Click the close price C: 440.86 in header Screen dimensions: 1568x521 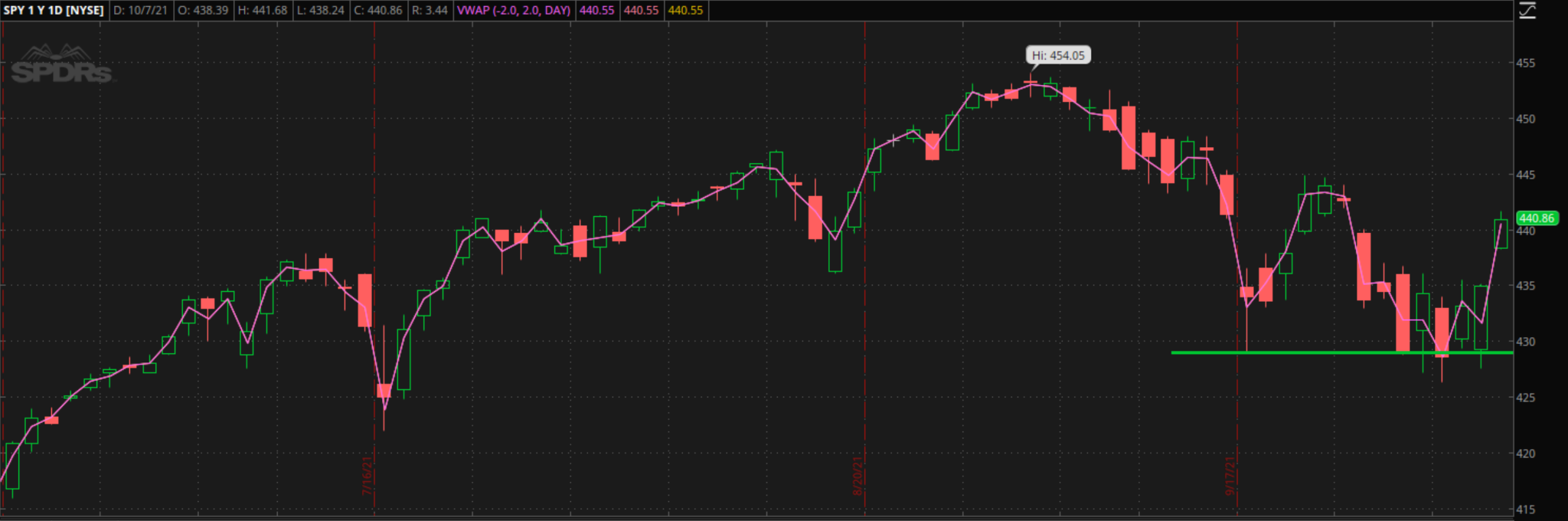pos(377,11)
